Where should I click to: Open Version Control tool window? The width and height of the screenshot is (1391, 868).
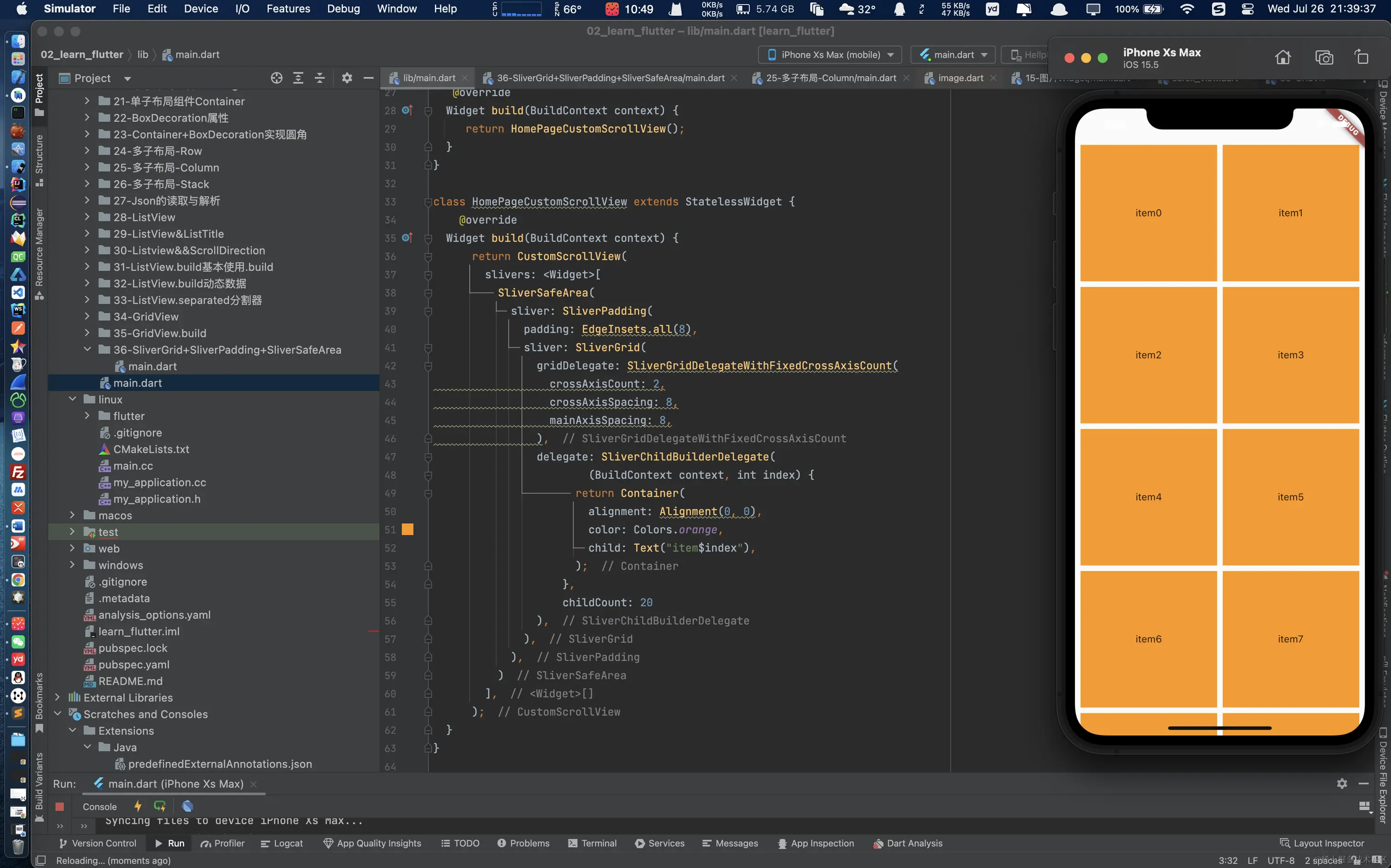98,843
